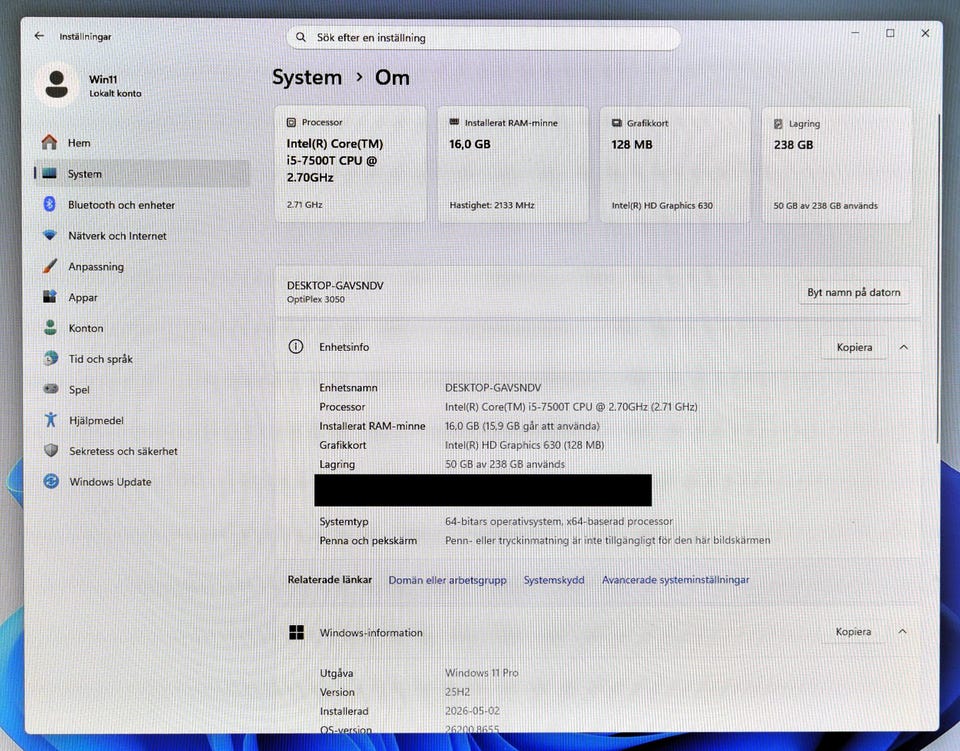Click the Windows-information logo icon

click(x=296, y=632)
